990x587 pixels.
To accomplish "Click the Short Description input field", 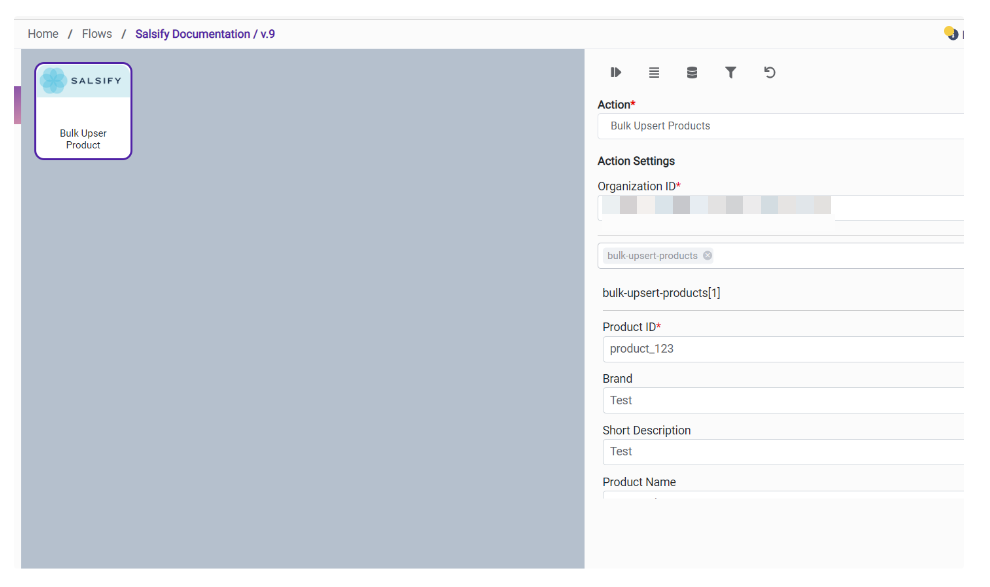I will pos(780,451).
